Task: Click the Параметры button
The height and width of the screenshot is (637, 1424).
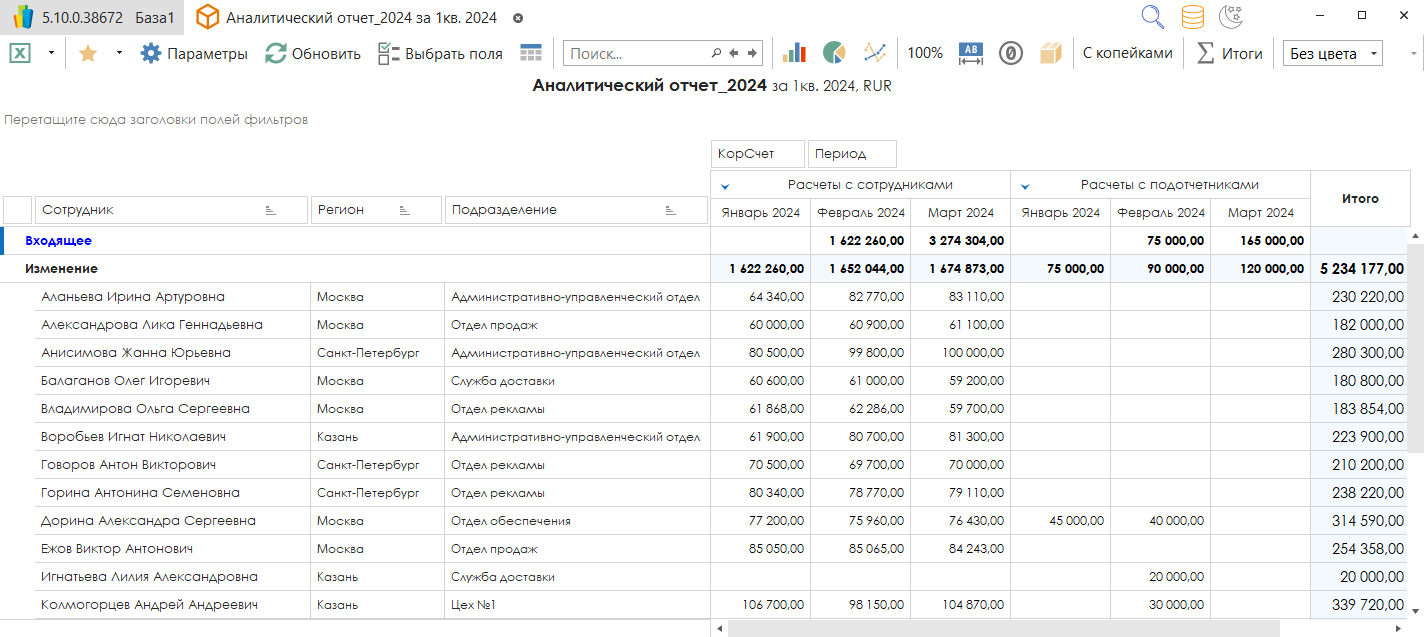Action: click(x=194, y=53)
